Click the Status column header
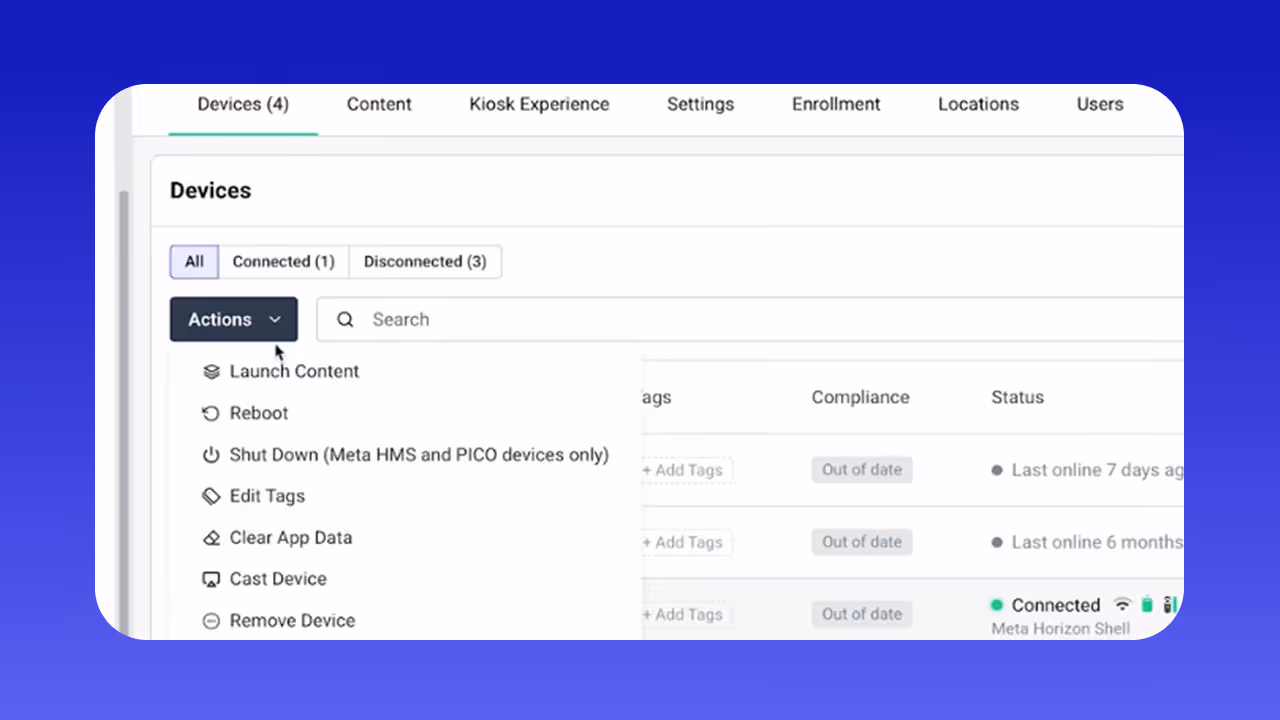This screenshot has height=720, width=1280. [1017, 397]
